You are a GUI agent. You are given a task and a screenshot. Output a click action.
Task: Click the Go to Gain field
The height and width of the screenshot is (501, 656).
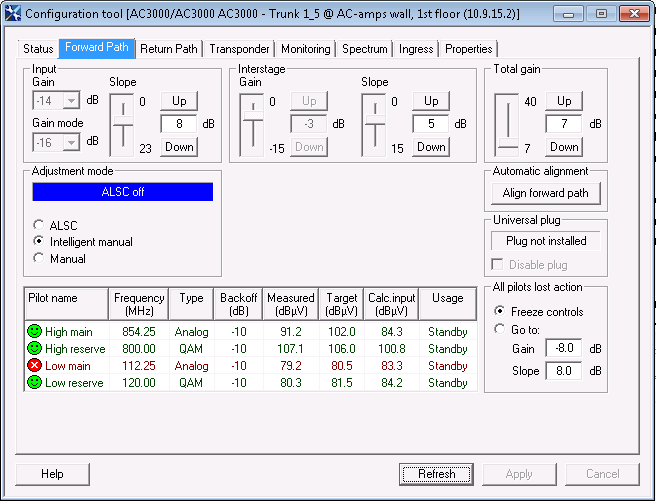564,348
